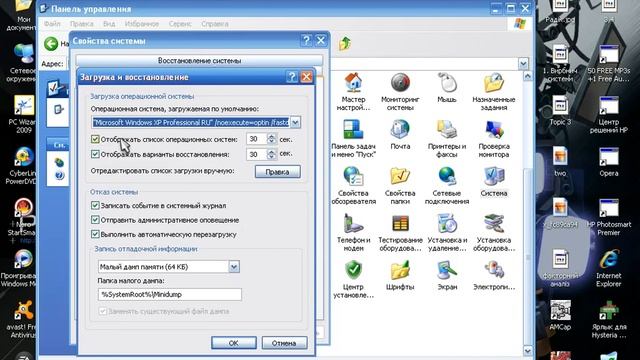The image size is (640, 360).
Task: Open the Файл menu
Action: click(x=52, y=24)
